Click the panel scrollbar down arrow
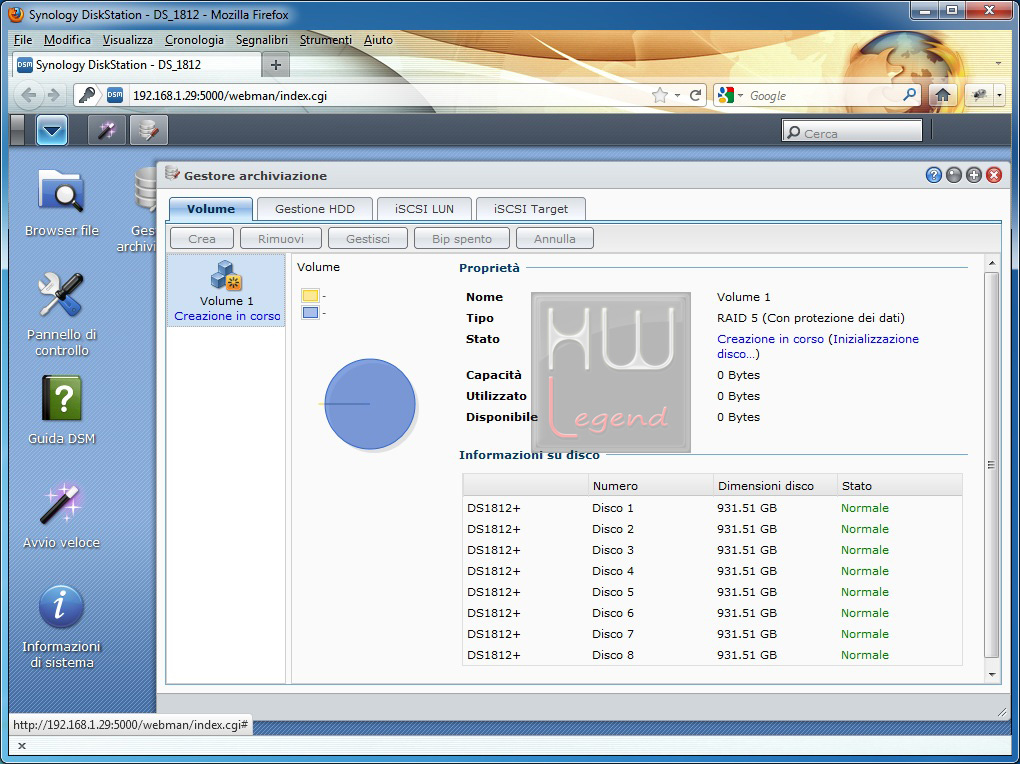The width and height of the screenshot is (1020, 764). point(992,675)
